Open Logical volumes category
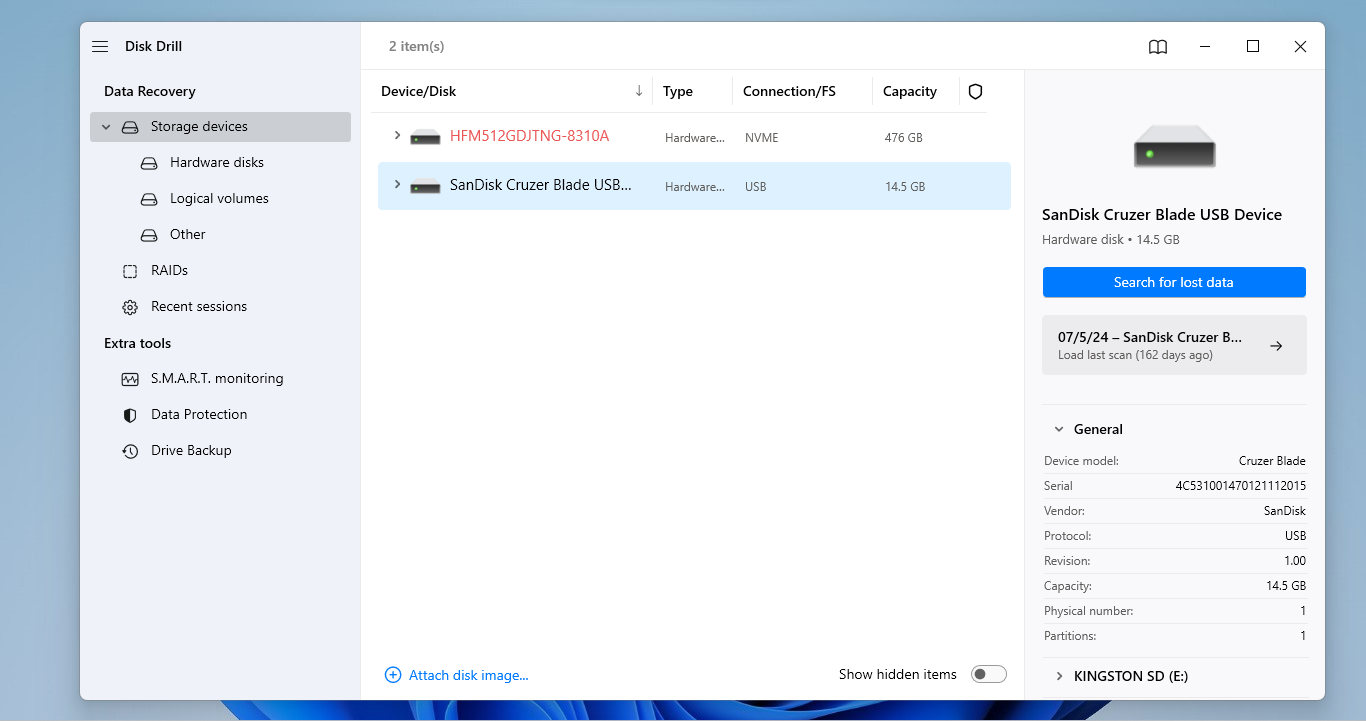 (219, 199)
